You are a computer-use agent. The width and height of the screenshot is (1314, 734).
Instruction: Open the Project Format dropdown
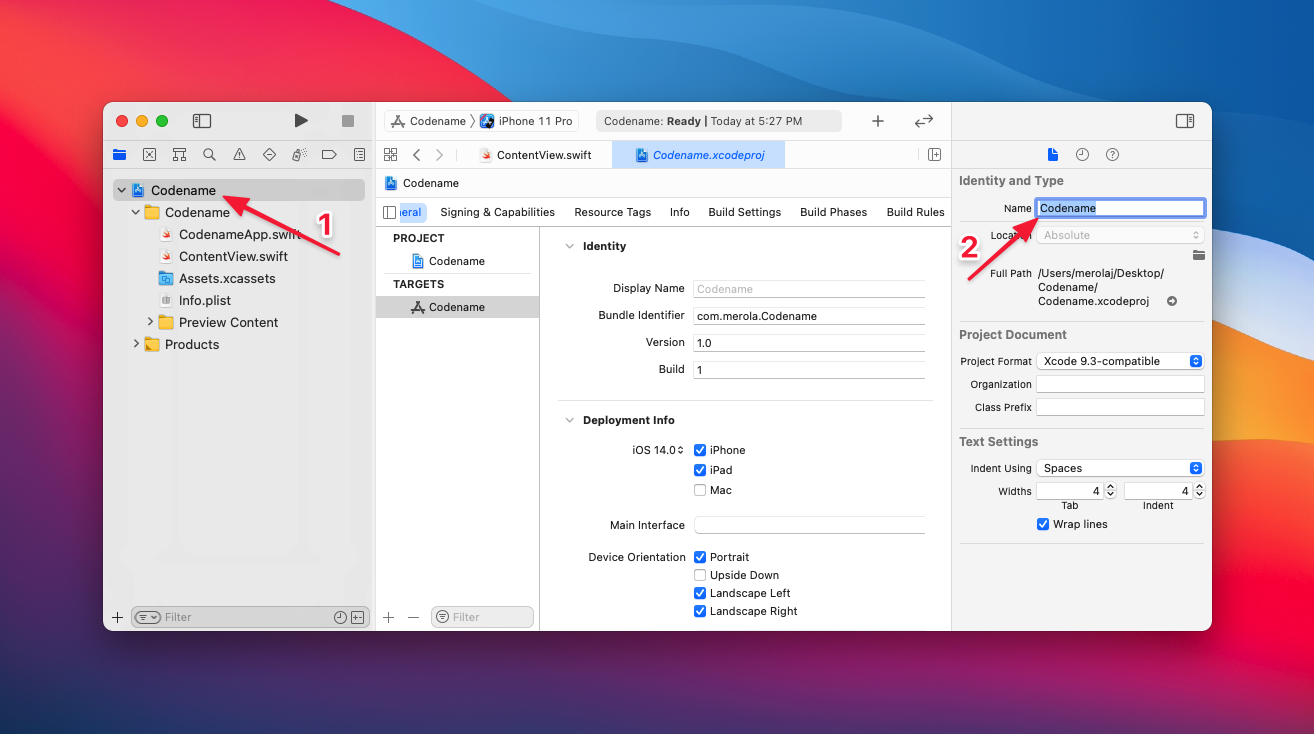click(1120, 361)
